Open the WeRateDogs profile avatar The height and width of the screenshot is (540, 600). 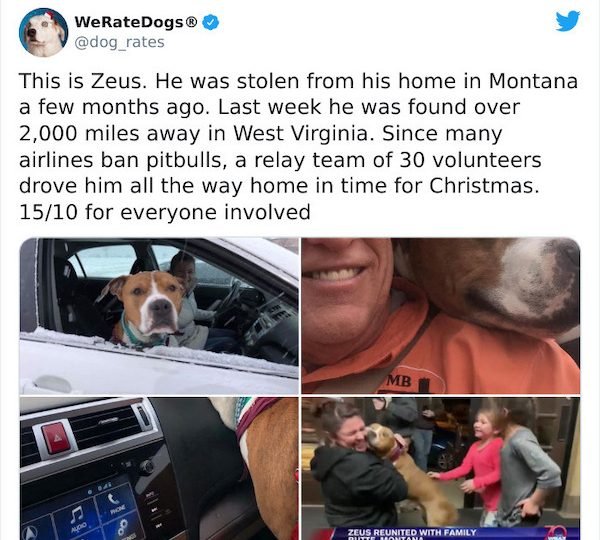pos(43,33)
